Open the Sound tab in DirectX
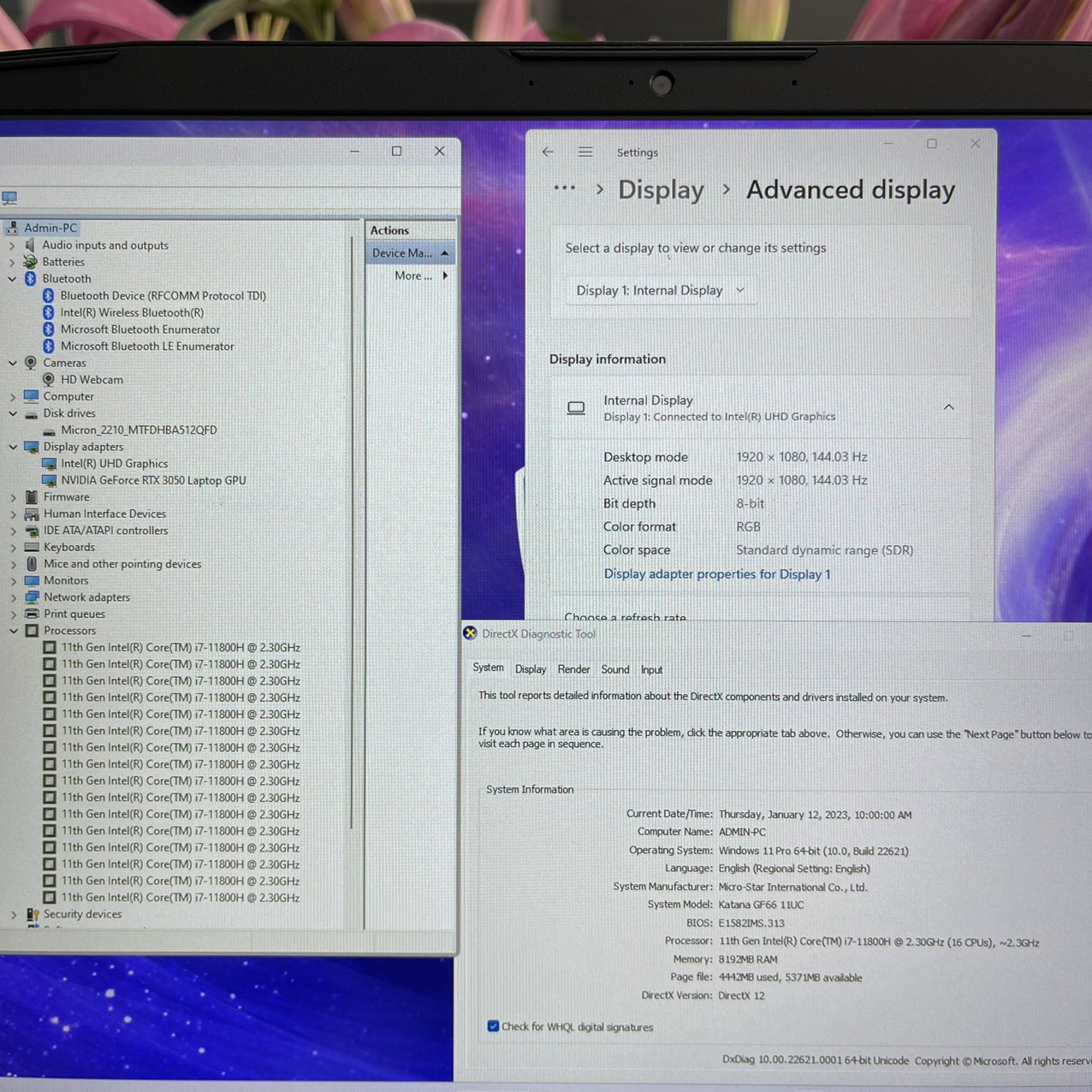The width and height of the screenshot is (1092, 1092). (x=614, y=669)
